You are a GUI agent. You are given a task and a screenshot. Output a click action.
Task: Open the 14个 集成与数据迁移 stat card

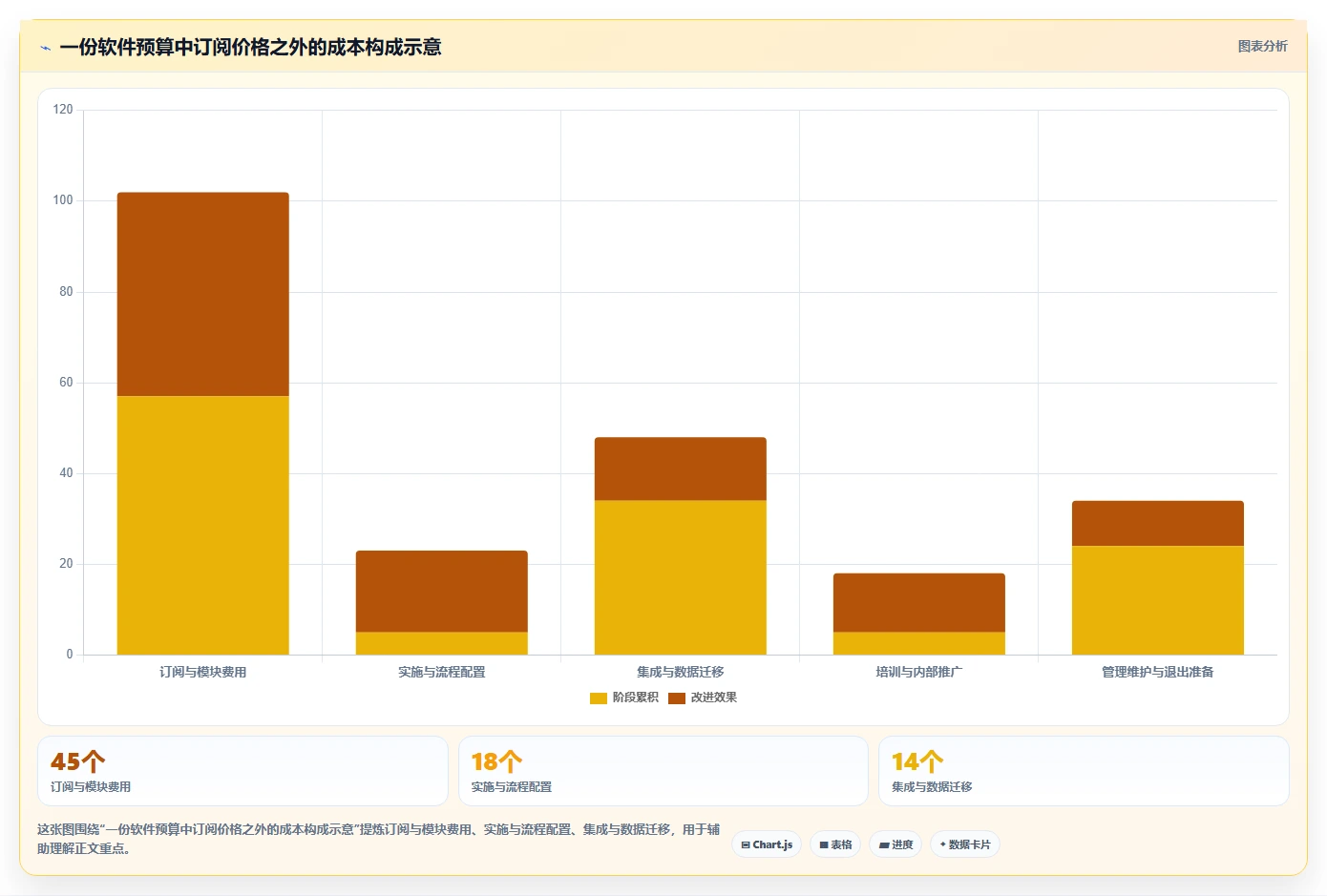pyautogui.click(x=1084, y=771)
